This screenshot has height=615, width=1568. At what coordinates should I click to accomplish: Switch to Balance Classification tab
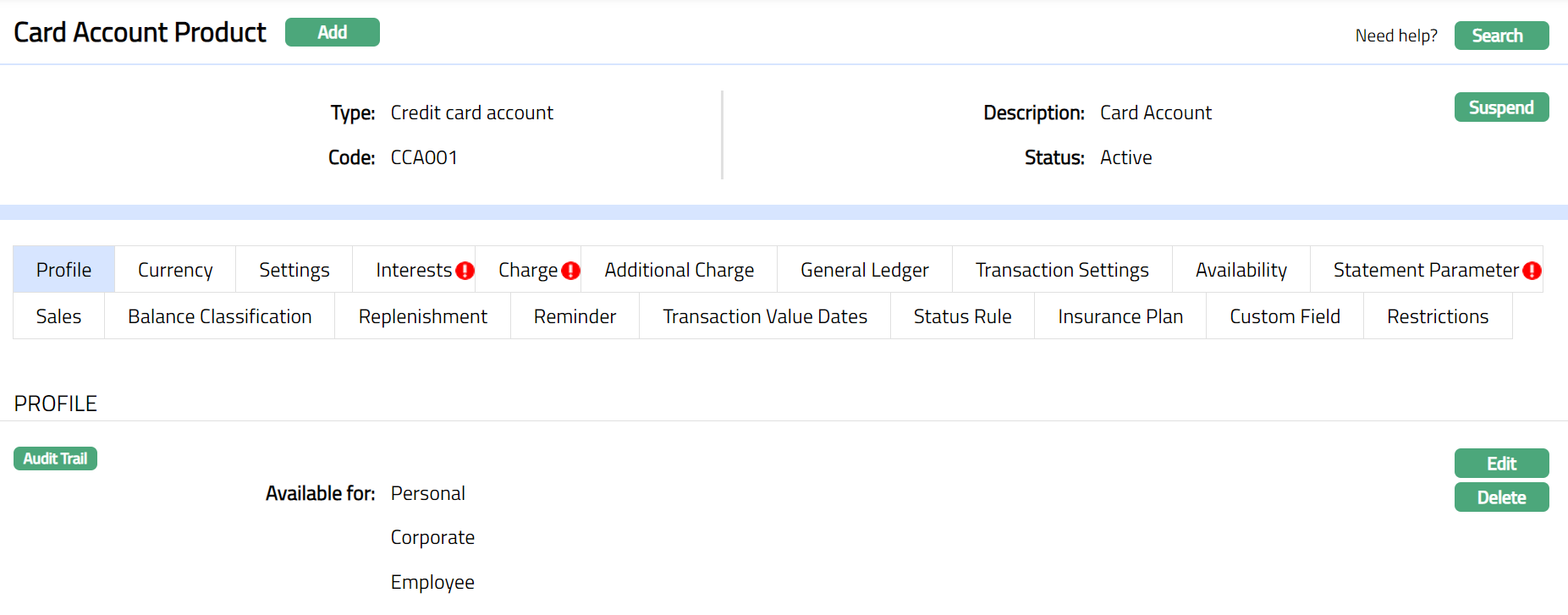click(219, 316)
